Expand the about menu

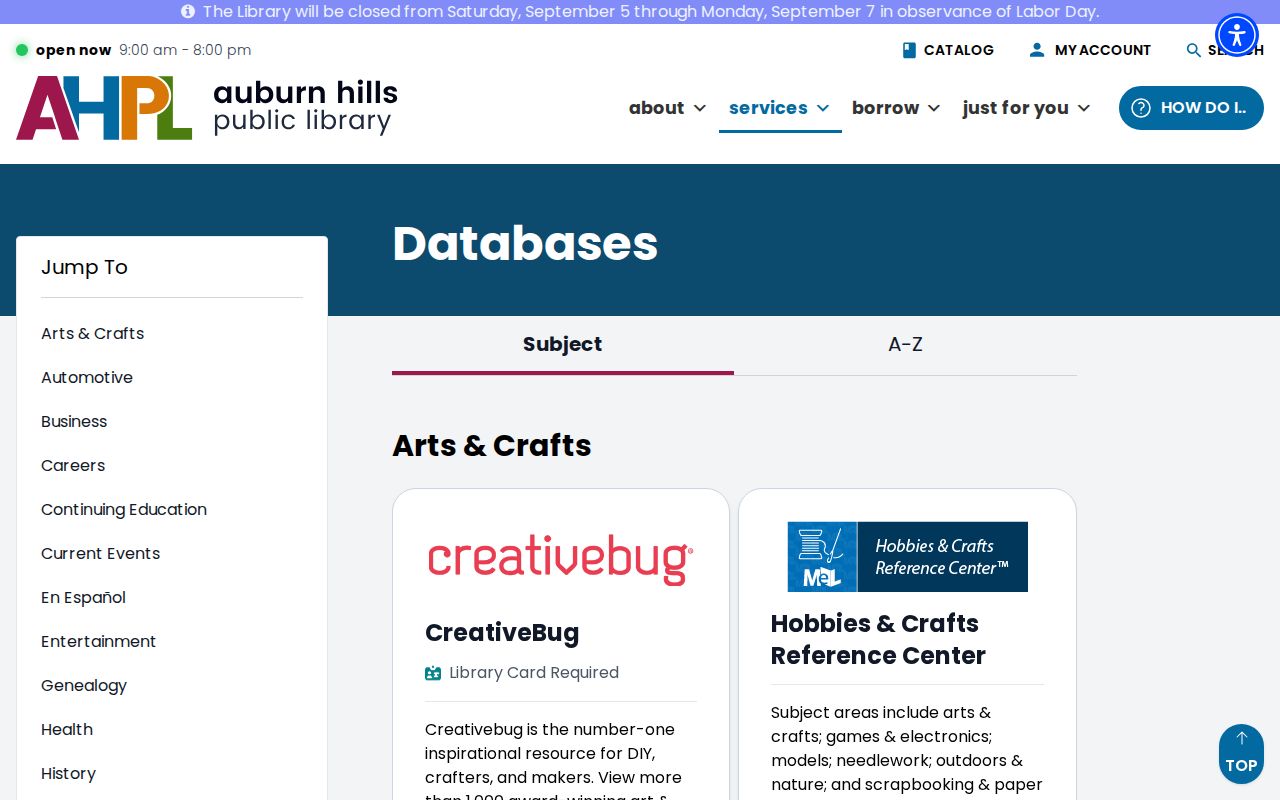[x=667, y=108]
